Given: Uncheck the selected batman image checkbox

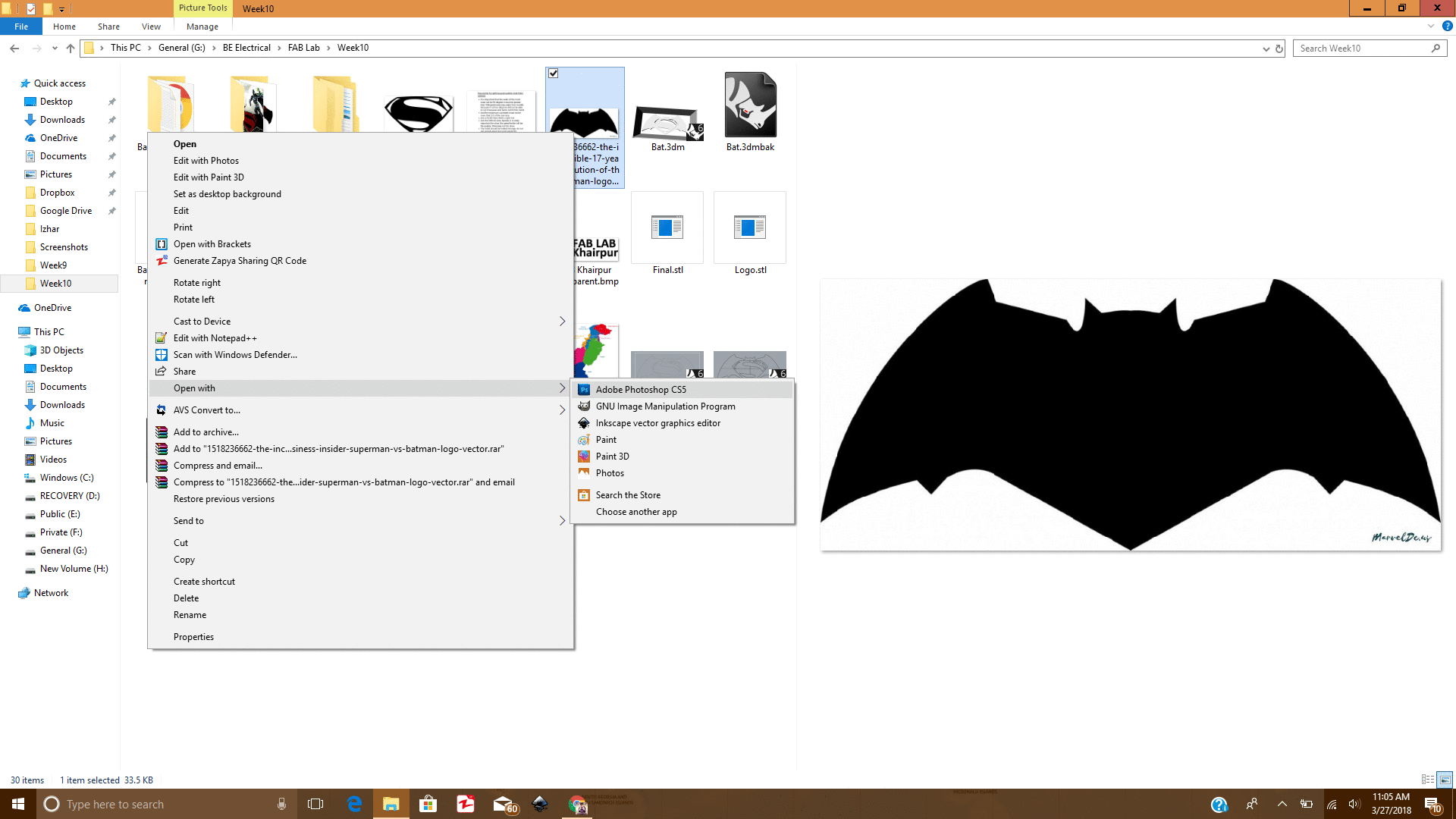Looking at the screenshot, I should pyautogui.click(x=554, y=74).
